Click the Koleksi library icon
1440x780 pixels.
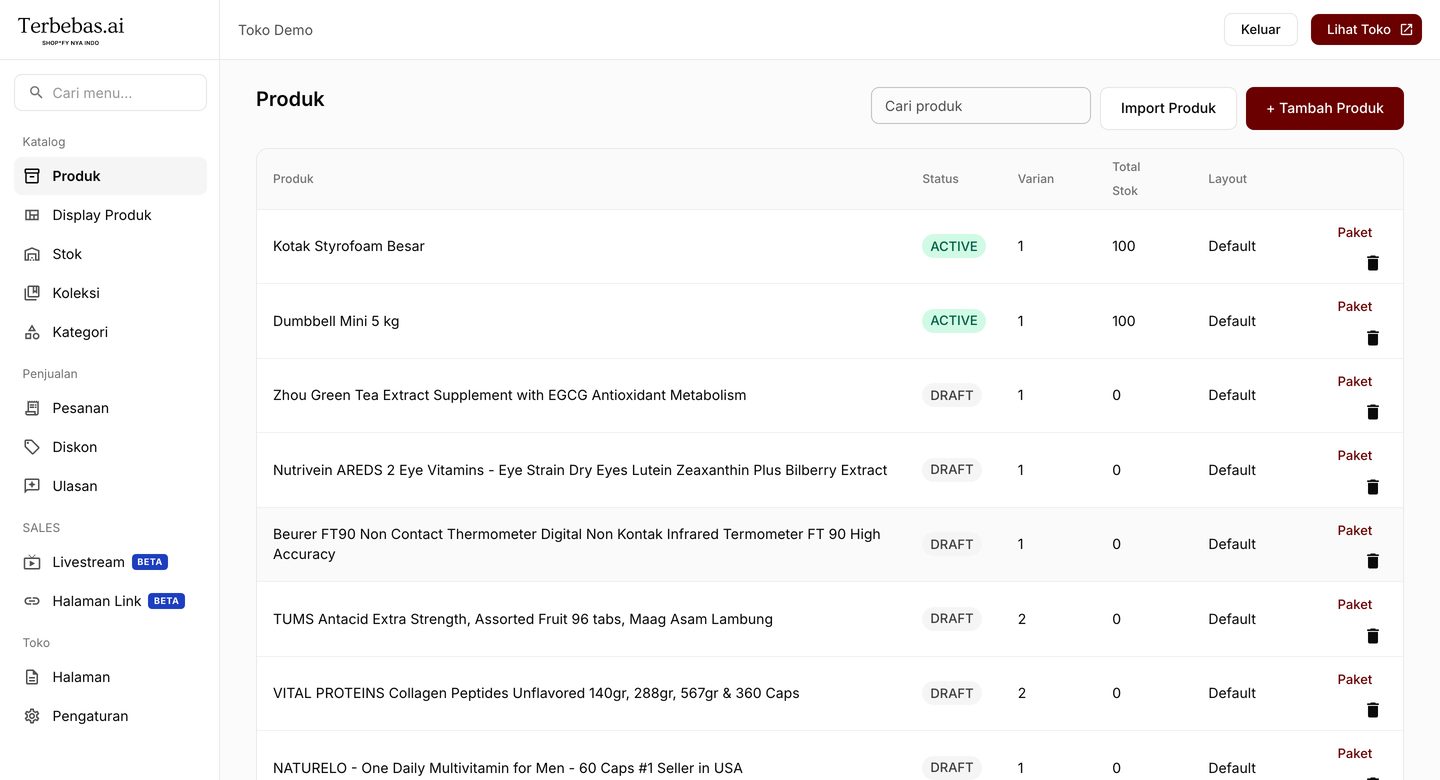click(32, 293)
